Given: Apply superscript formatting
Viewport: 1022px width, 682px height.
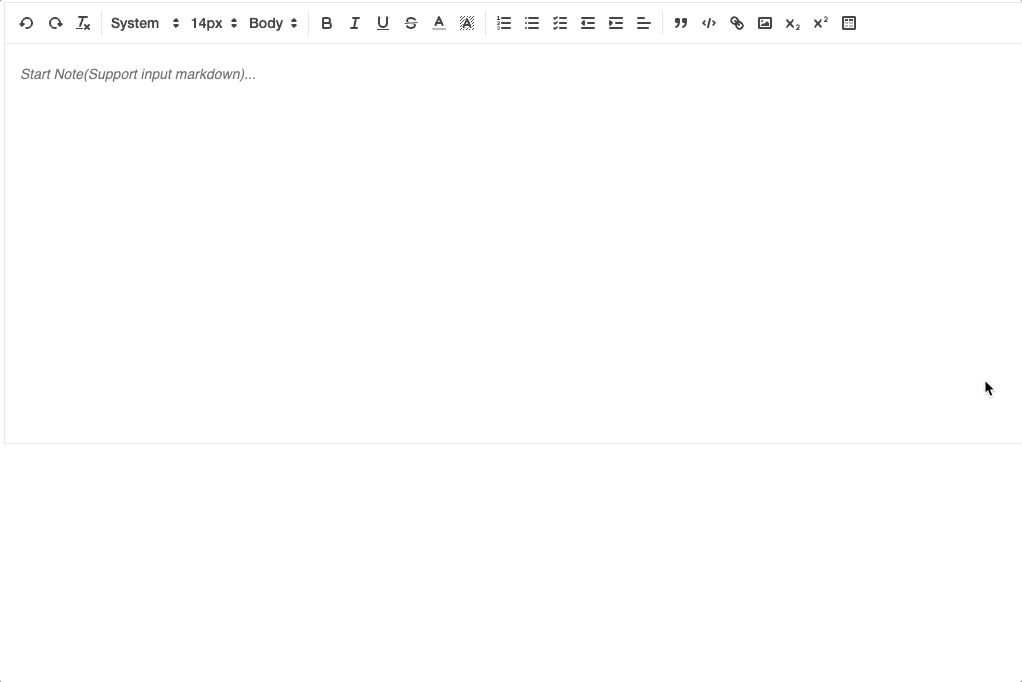Looking at the screenshot, I should coord(821,23).
